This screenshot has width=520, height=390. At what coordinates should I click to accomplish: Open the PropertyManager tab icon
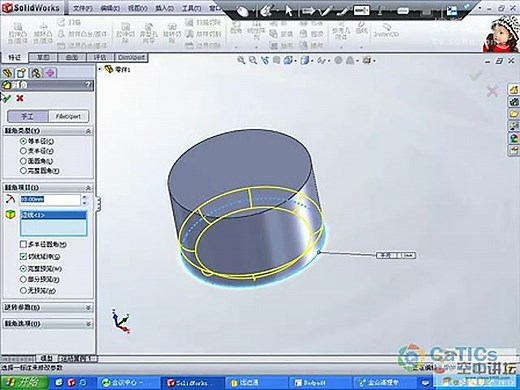coord(22,73)
